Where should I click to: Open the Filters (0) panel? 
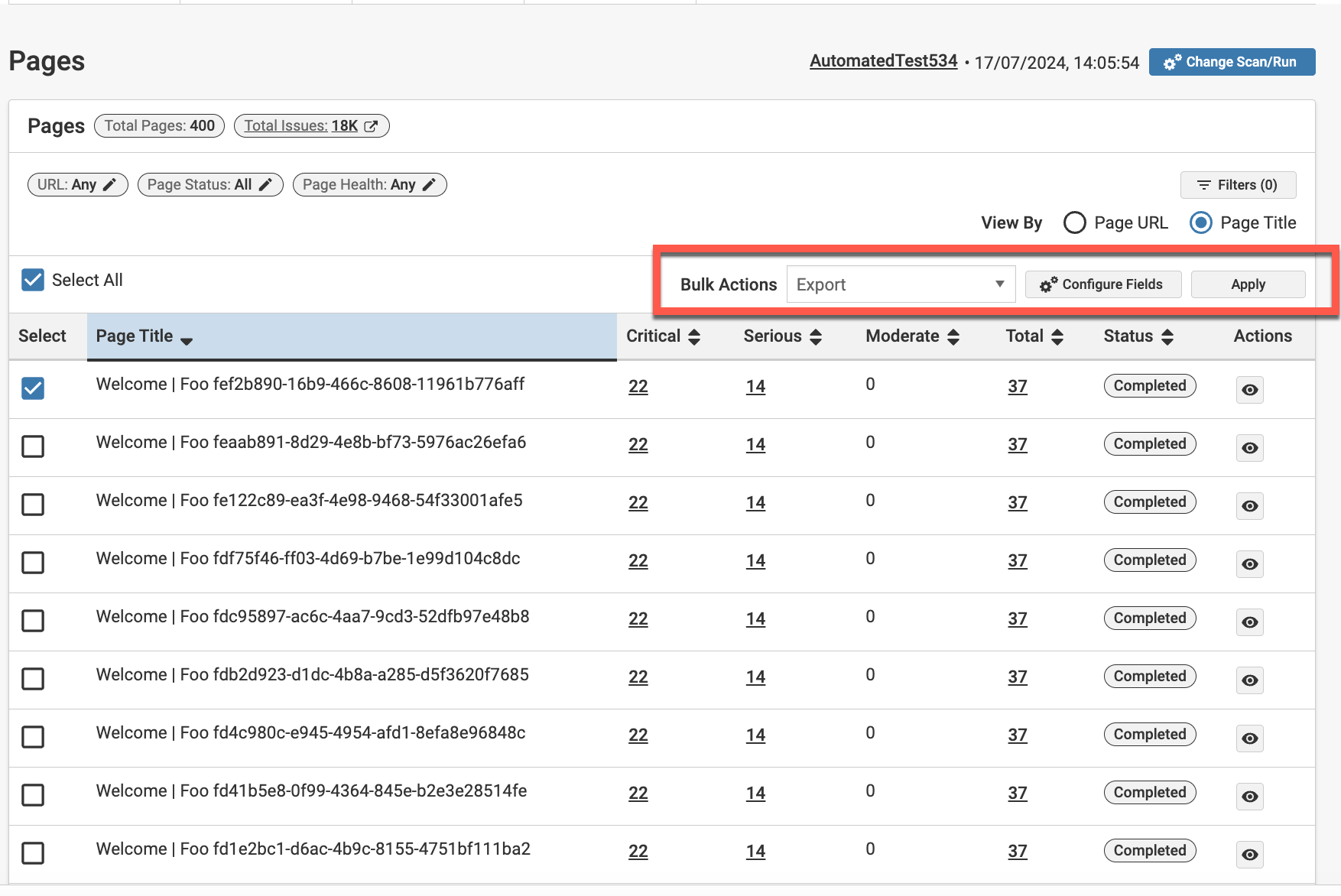coord(1238,185)
